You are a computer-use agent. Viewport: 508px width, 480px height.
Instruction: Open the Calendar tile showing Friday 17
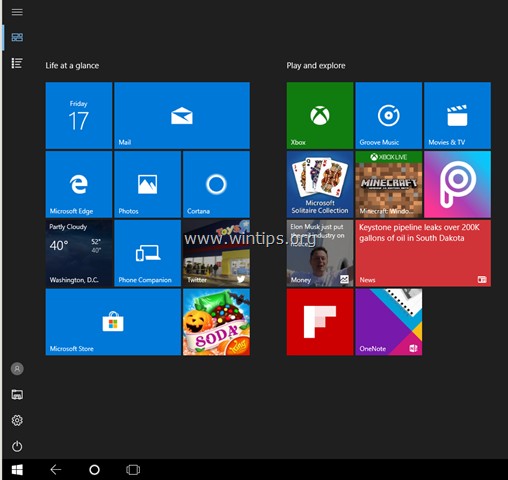pyautogui.click(x=79, y=115)
